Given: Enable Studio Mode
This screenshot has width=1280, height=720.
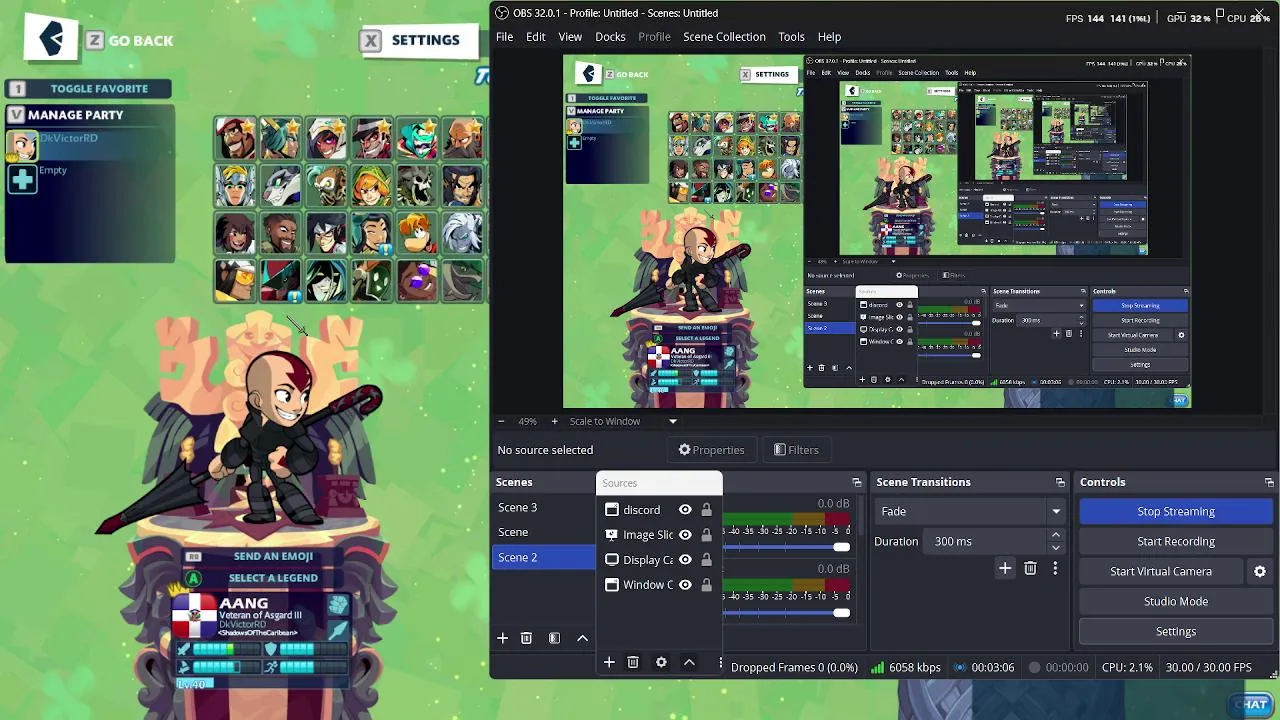Looking at the screenshot, I should [x=1176, y=601].
